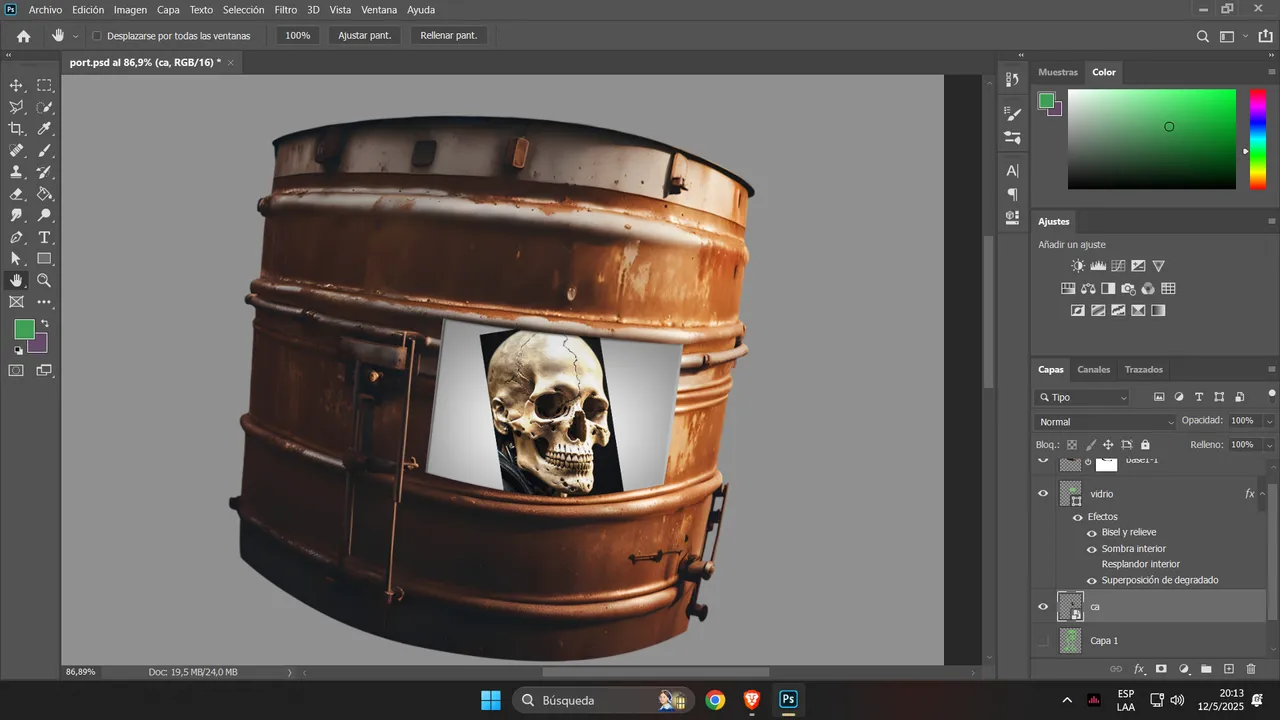The image size is (1280, 720).
Task: Hide the ca layer
Action: click(1043, 607)
